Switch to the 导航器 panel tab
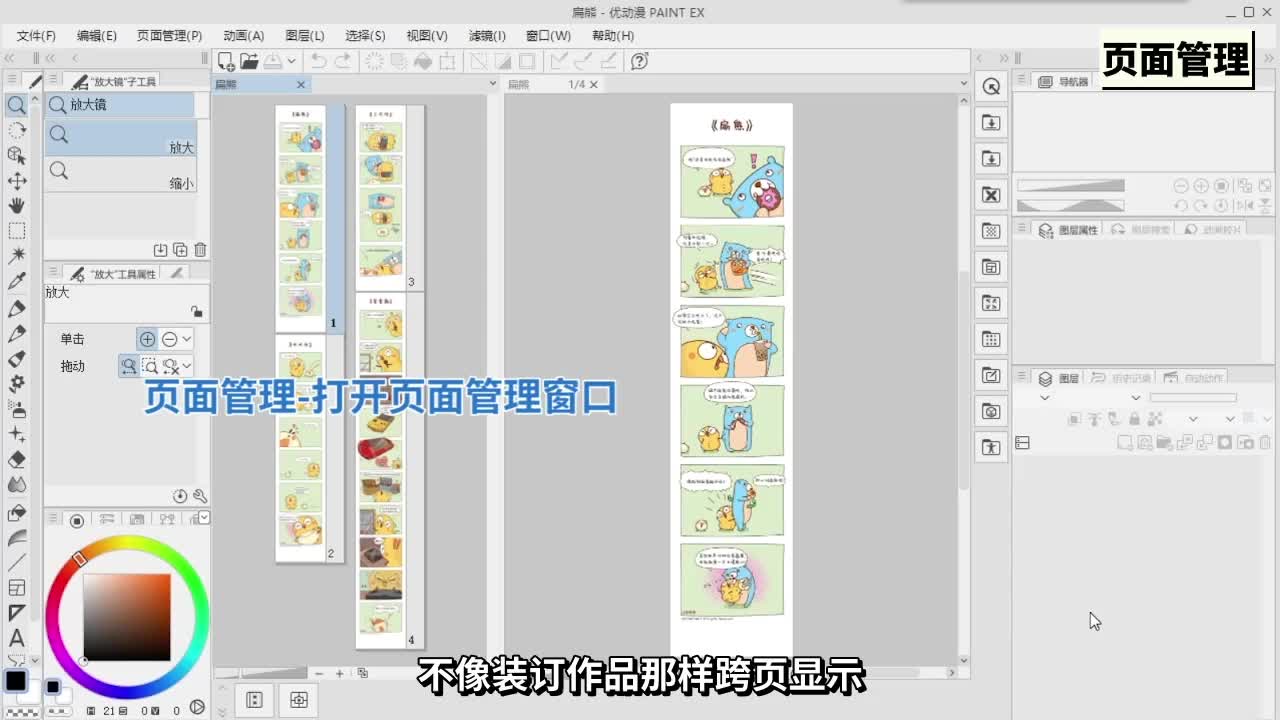 (1064, 82)
